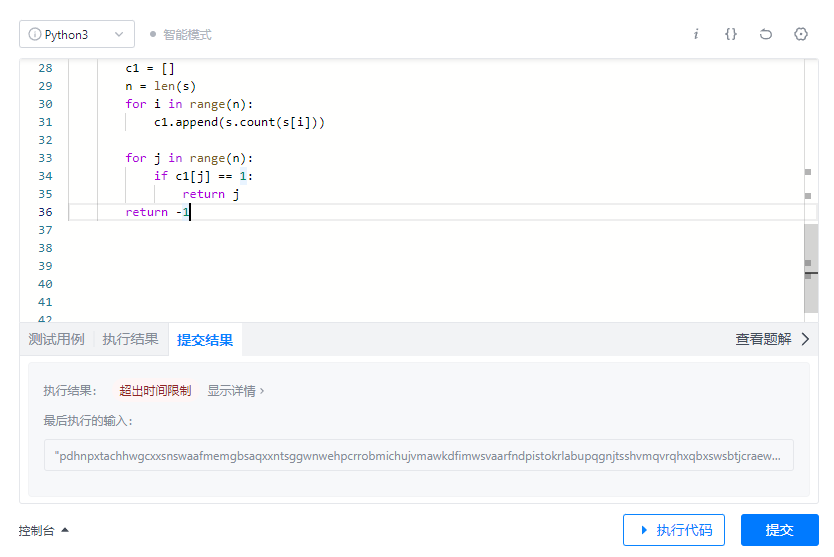Click line number 36 in gutter
The width and height of the screenshot is (834, 557).
point(45,212)
